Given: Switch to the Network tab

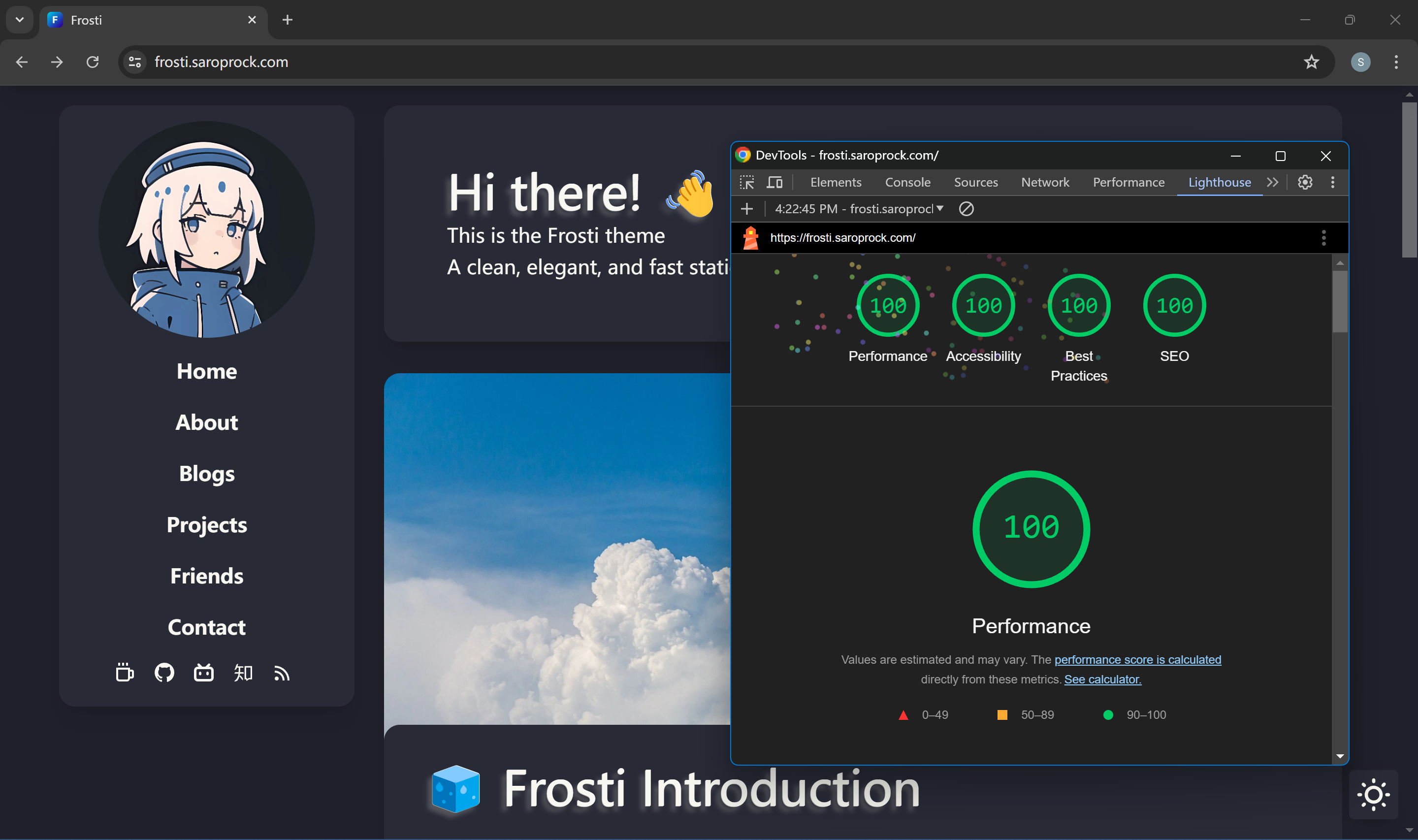Looking at the screenshot, I should [x=1045, y=182].
